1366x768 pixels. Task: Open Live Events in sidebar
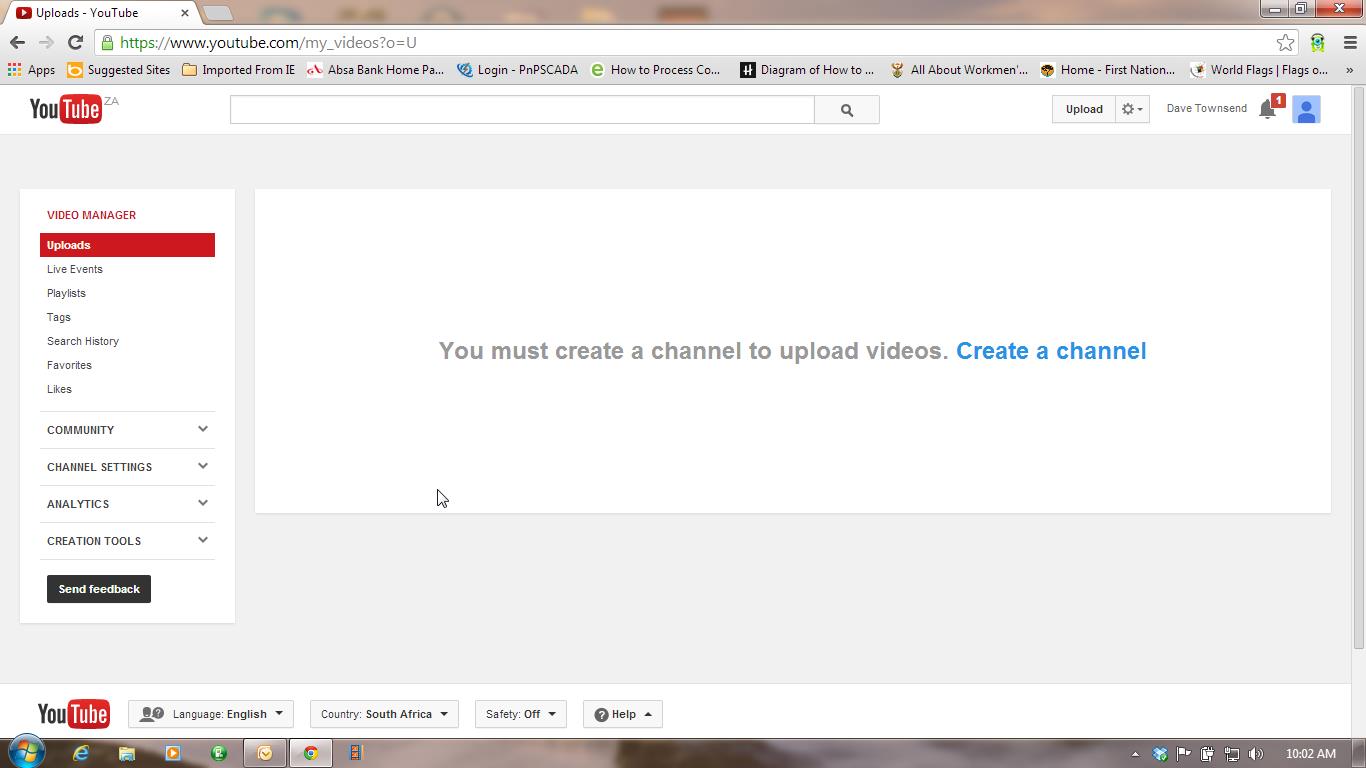[75, 269]
